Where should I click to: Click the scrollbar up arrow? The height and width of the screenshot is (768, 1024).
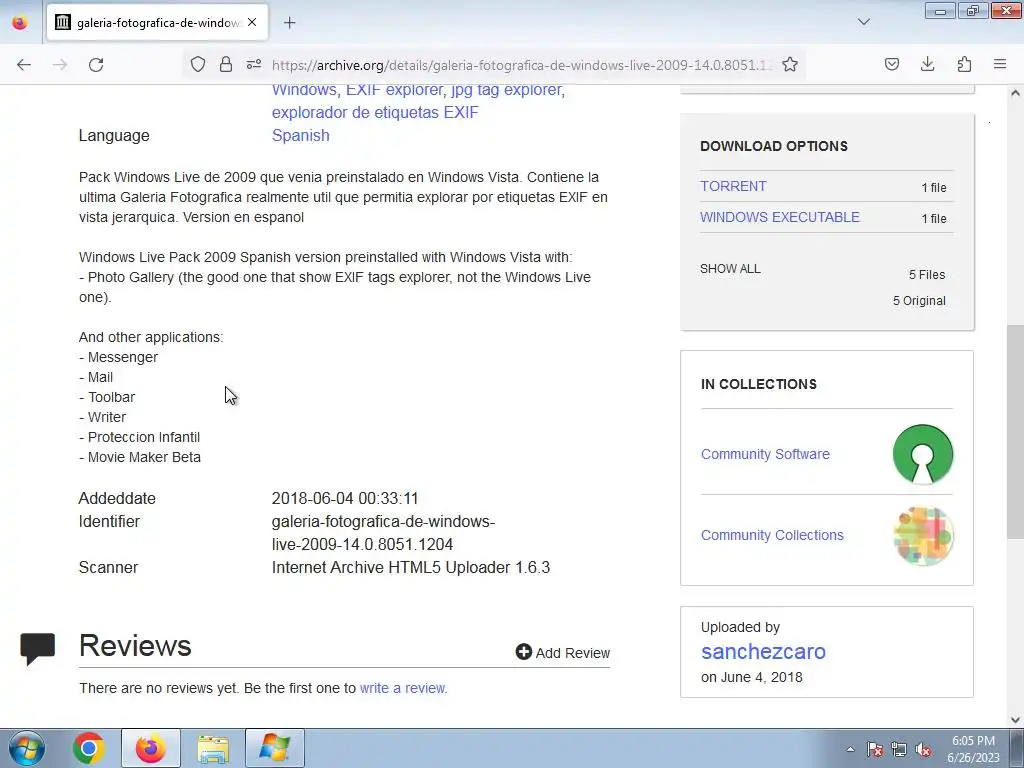(x=1015, y=93)
